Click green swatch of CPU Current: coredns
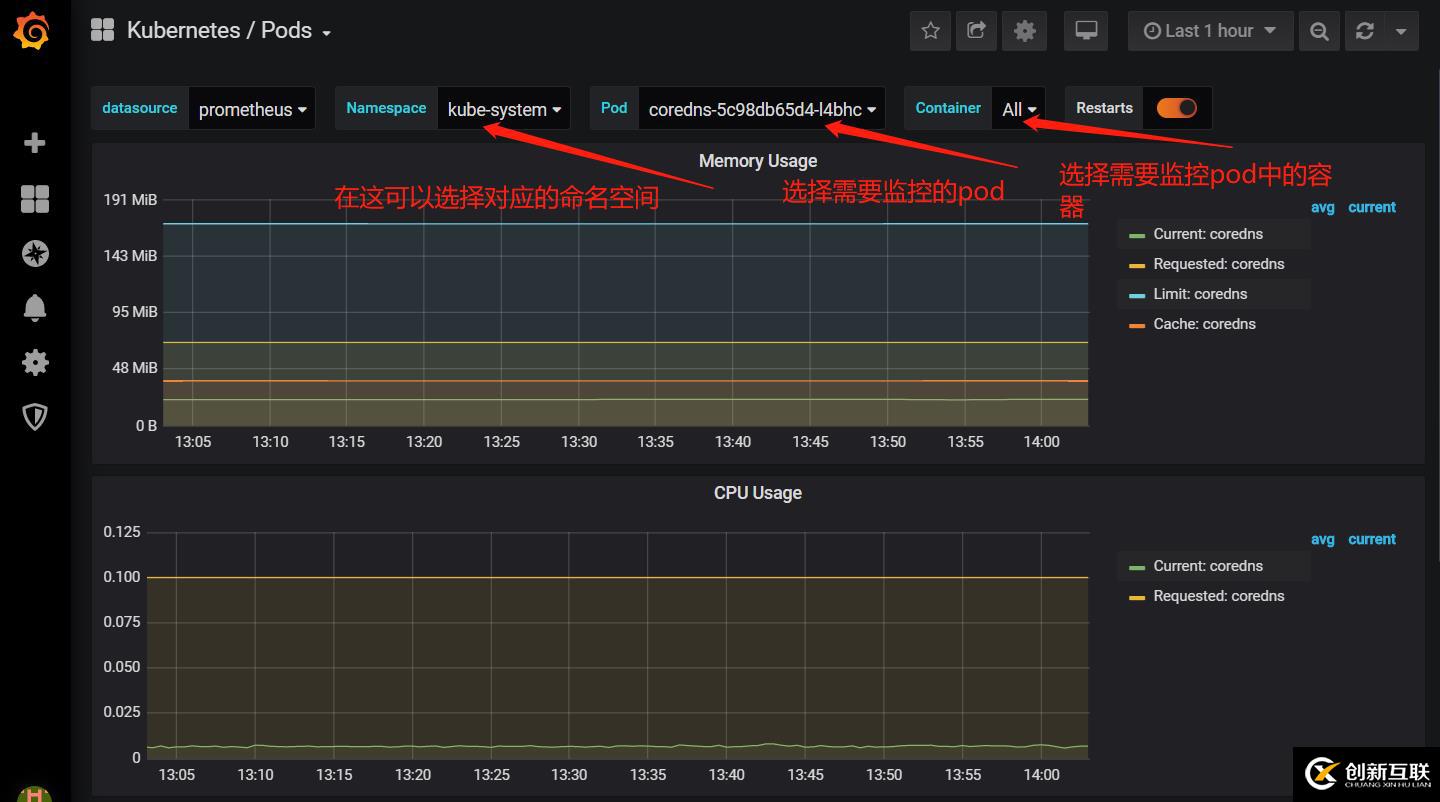Viewport: 1440px width, 802px height. click(x=1136, y=567)
